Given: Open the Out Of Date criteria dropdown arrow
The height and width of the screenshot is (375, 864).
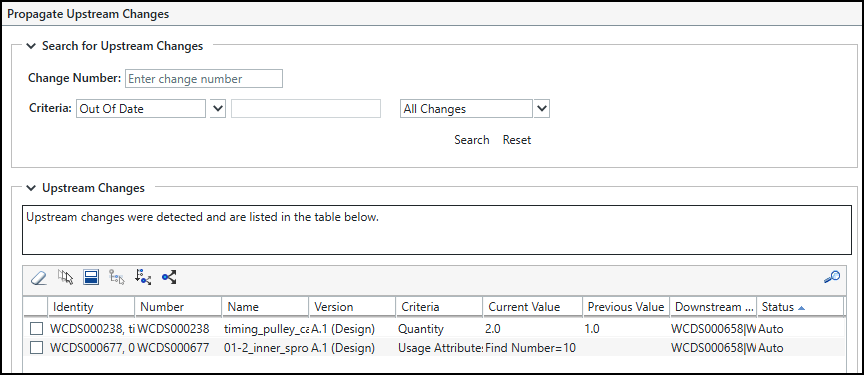Looking at the screenshot, I should click(x=218, y=108).
